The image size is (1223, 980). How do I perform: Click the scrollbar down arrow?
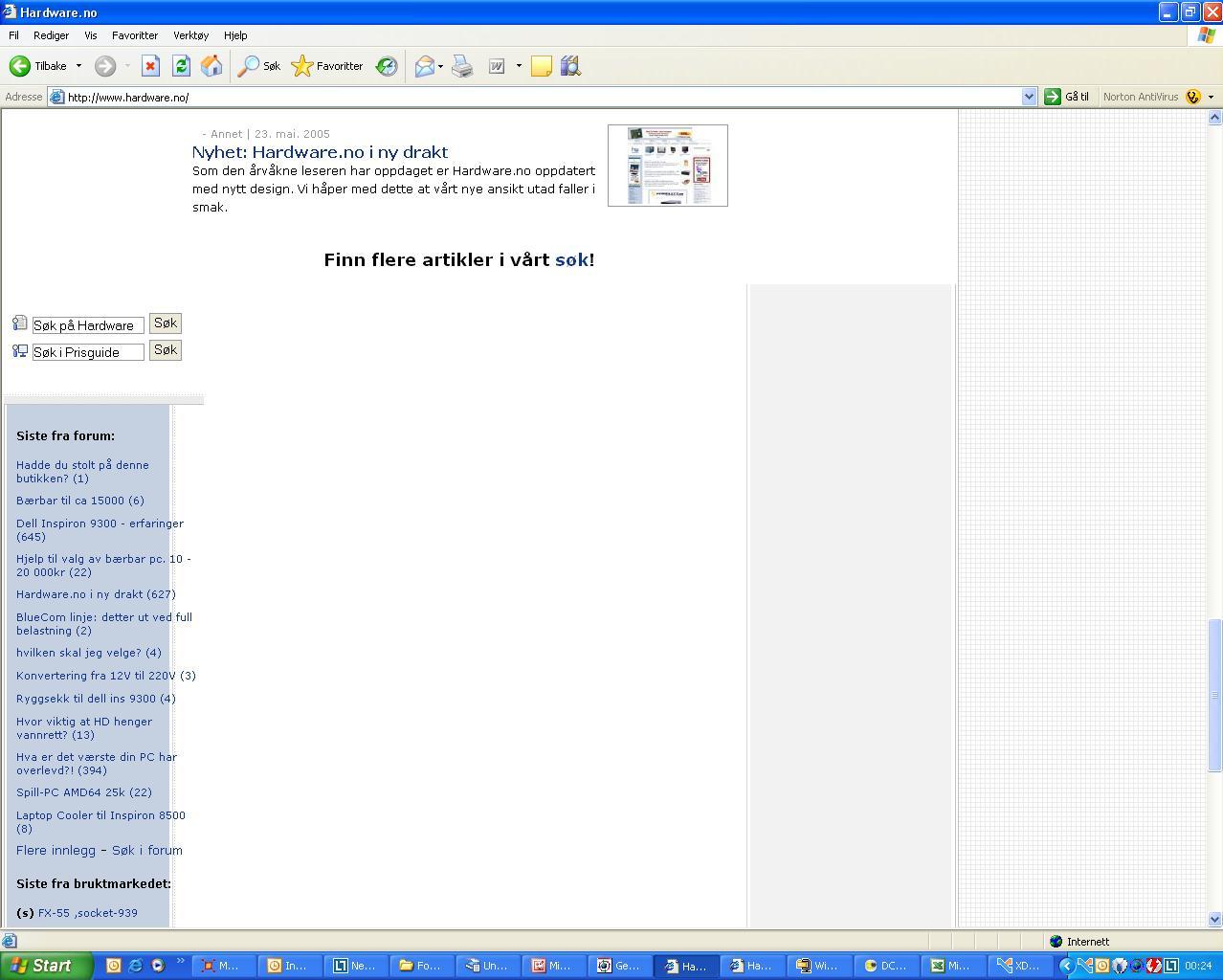click(1214, 919)
